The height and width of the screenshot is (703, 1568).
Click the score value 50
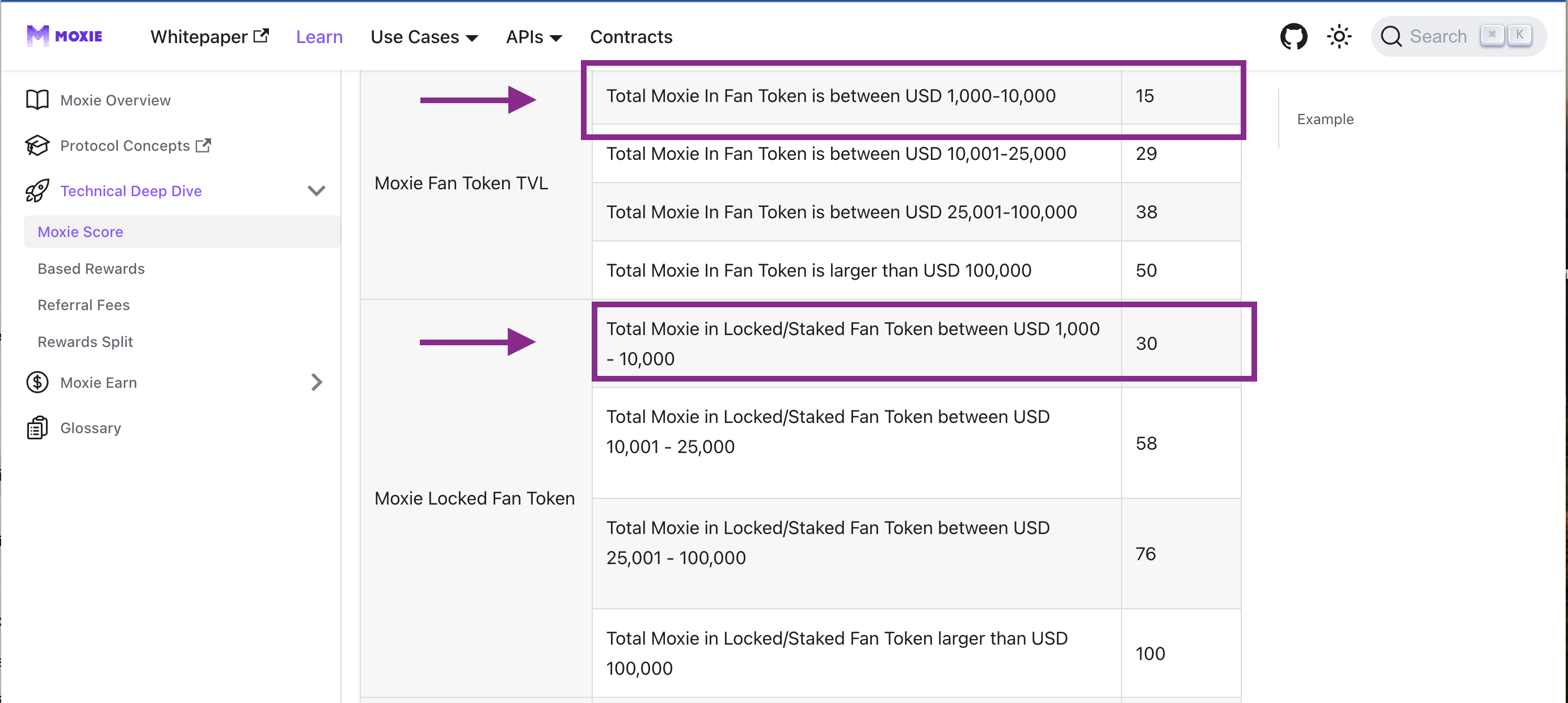[1146, 270]
